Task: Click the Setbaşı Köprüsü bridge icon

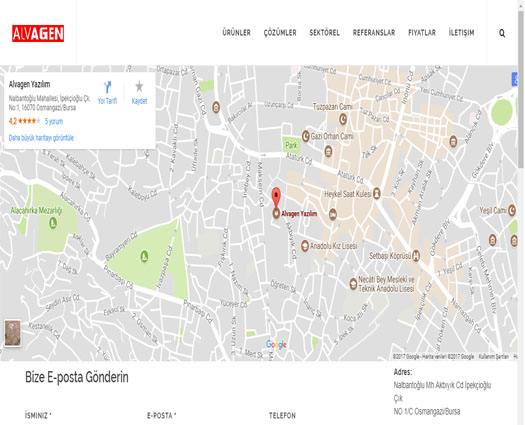Action: [x=416, y=255]
